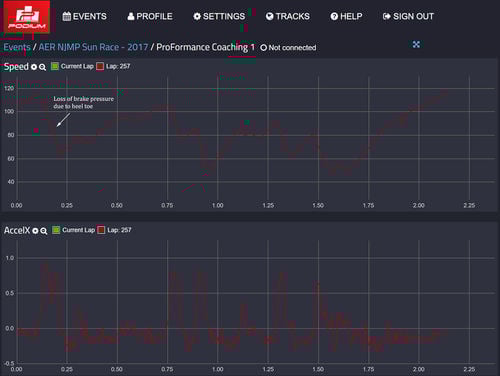Click the gear icon beside SETTINGS
This screenshot has width=500, height=376.
click(197, 16)
